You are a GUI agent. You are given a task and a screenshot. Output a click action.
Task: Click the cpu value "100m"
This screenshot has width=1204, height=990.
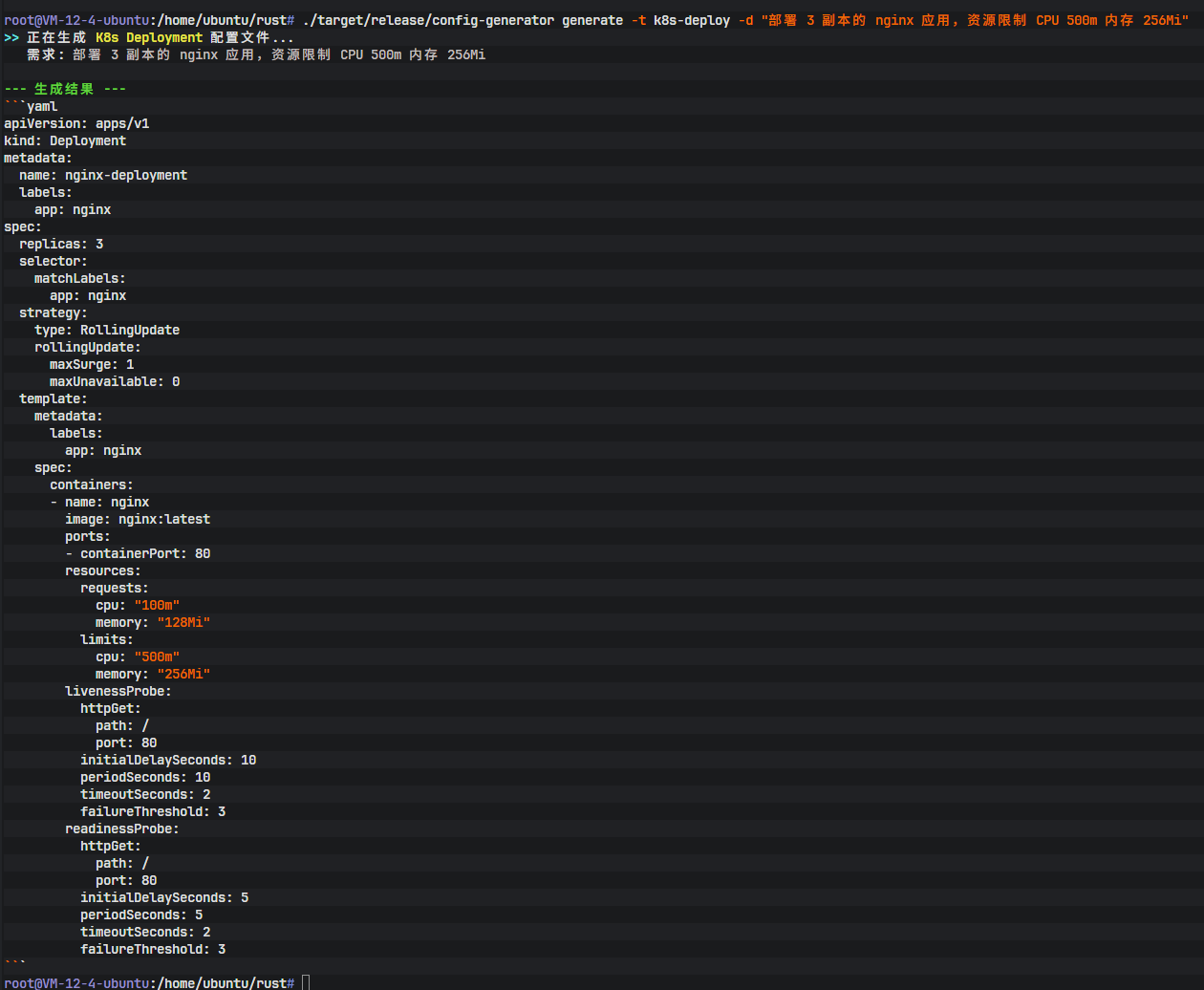(x=157, y=605)
